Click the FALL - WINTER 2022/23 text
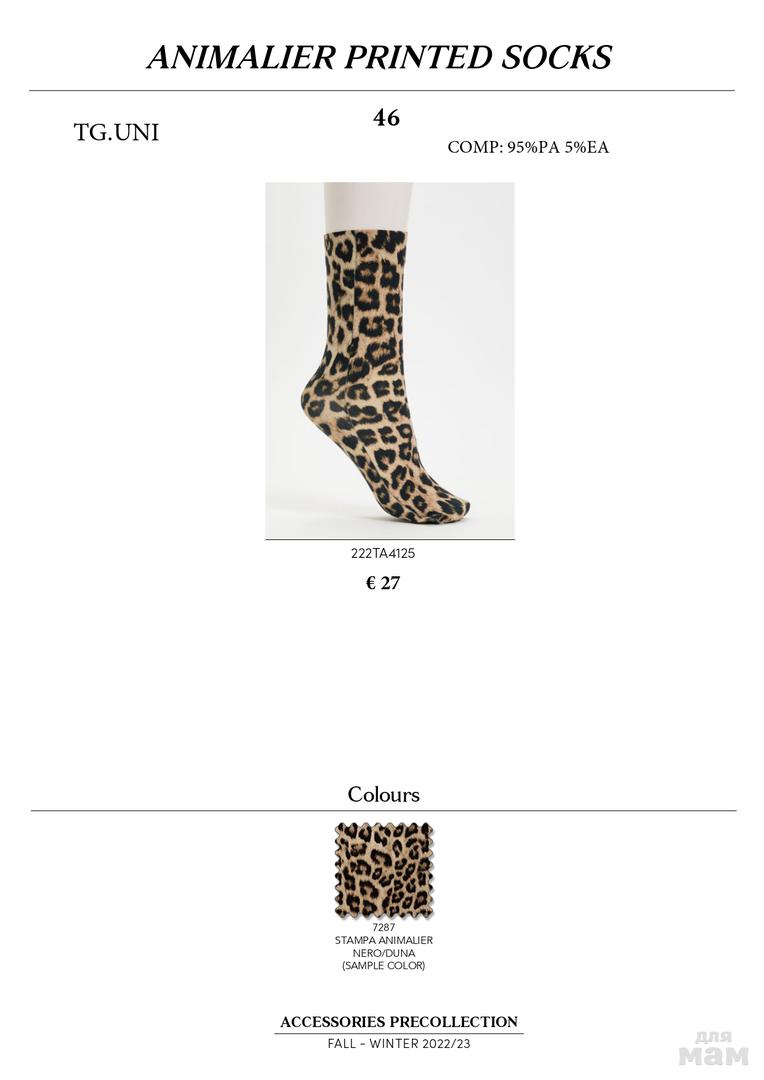This screenshot has width=764, height=1080. click(399, 1043)
